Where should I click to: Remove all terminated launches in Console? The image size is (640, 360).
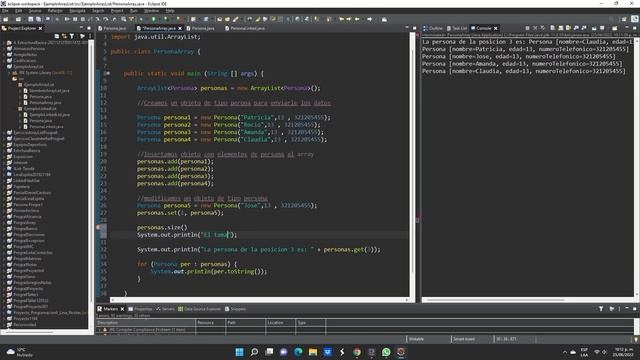click(x=543, y=28)
